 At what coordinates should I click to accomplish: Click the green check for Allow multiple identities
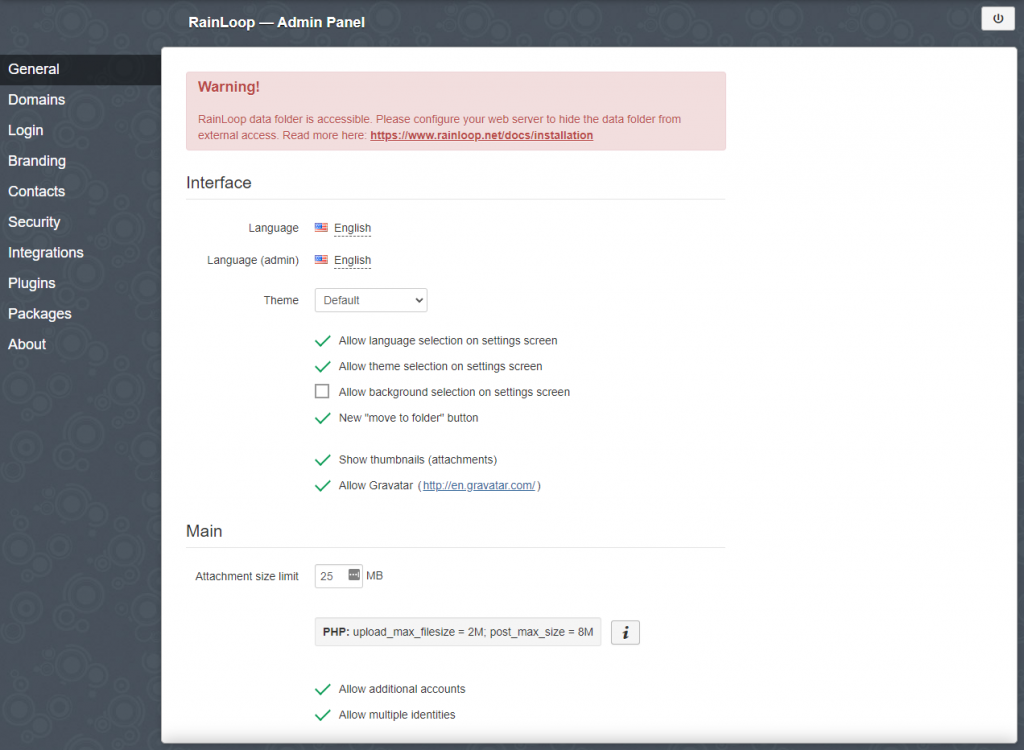pos(322,715)
